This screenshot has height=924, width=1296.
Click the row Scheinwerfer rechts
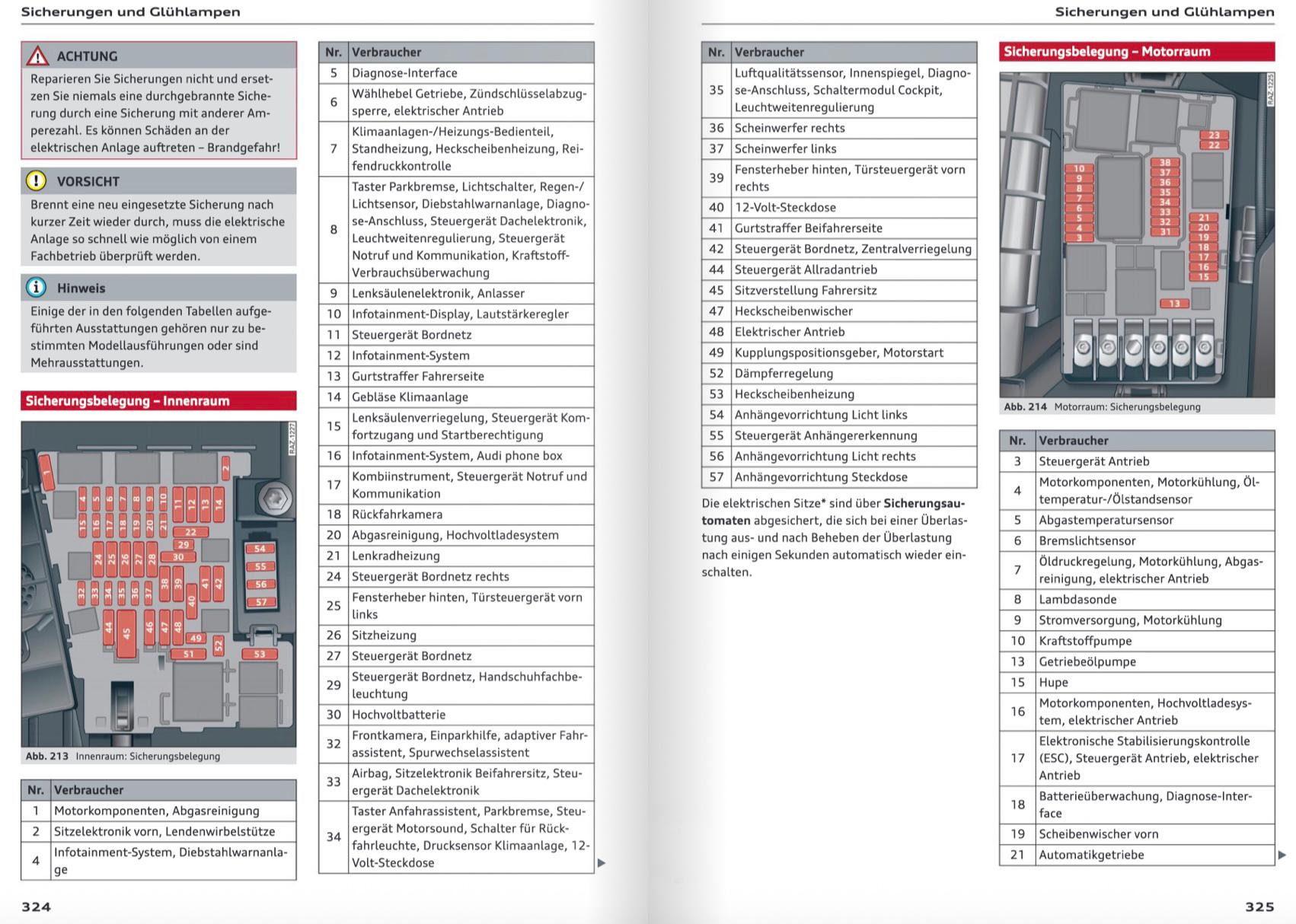point(839,128)
